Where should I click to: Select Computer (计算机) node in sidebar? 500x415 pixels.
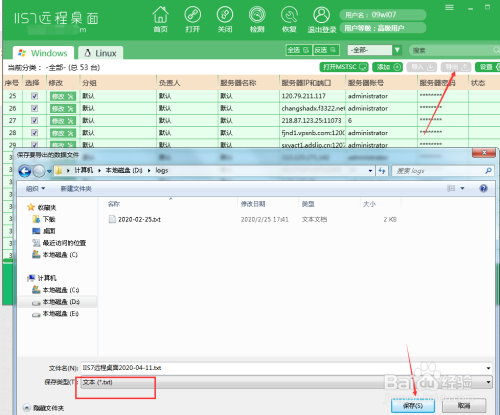point(42,278)
